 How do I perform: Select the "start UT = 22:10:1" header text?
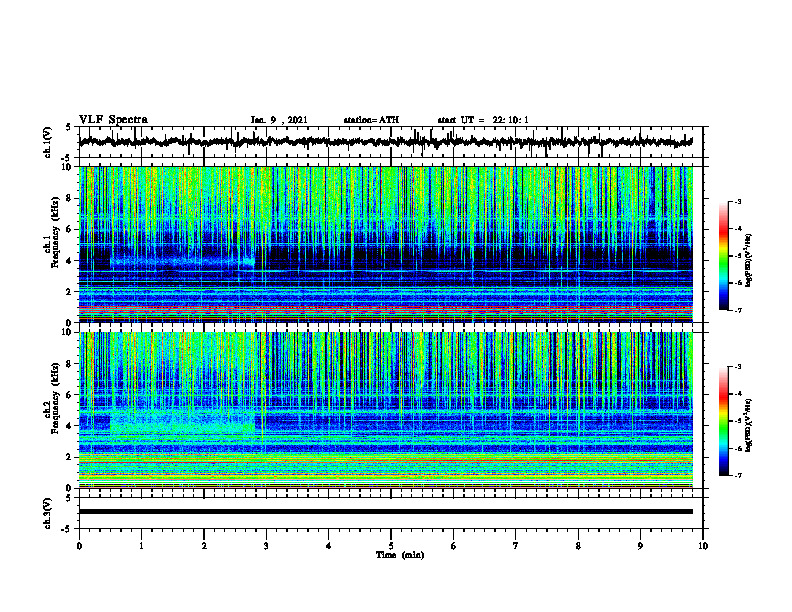tap(483, 120)
